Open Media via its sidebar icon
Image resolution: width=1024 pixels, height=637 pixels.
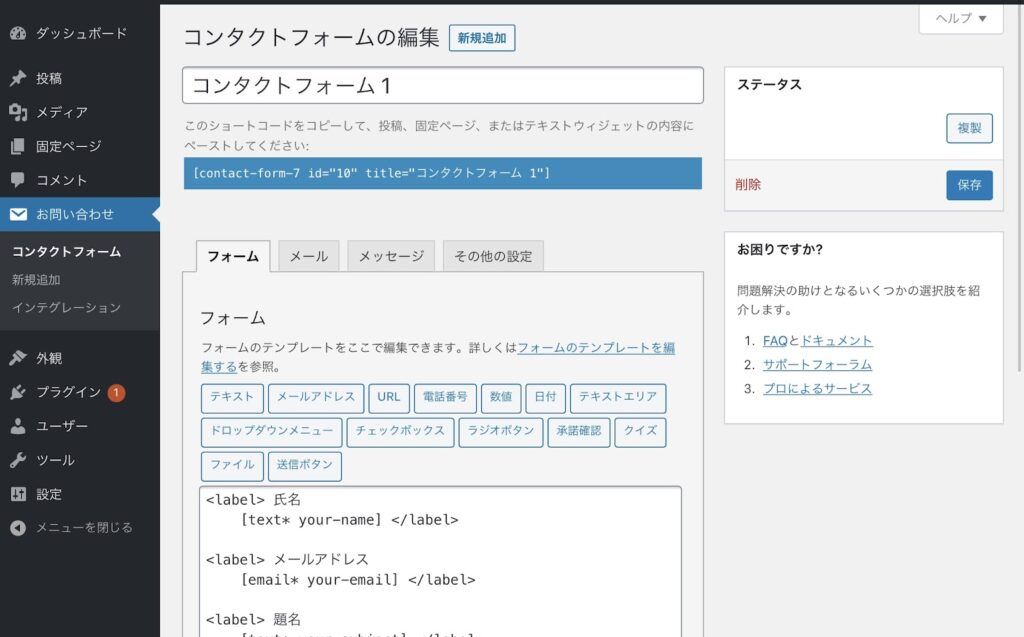coord(18,113)
